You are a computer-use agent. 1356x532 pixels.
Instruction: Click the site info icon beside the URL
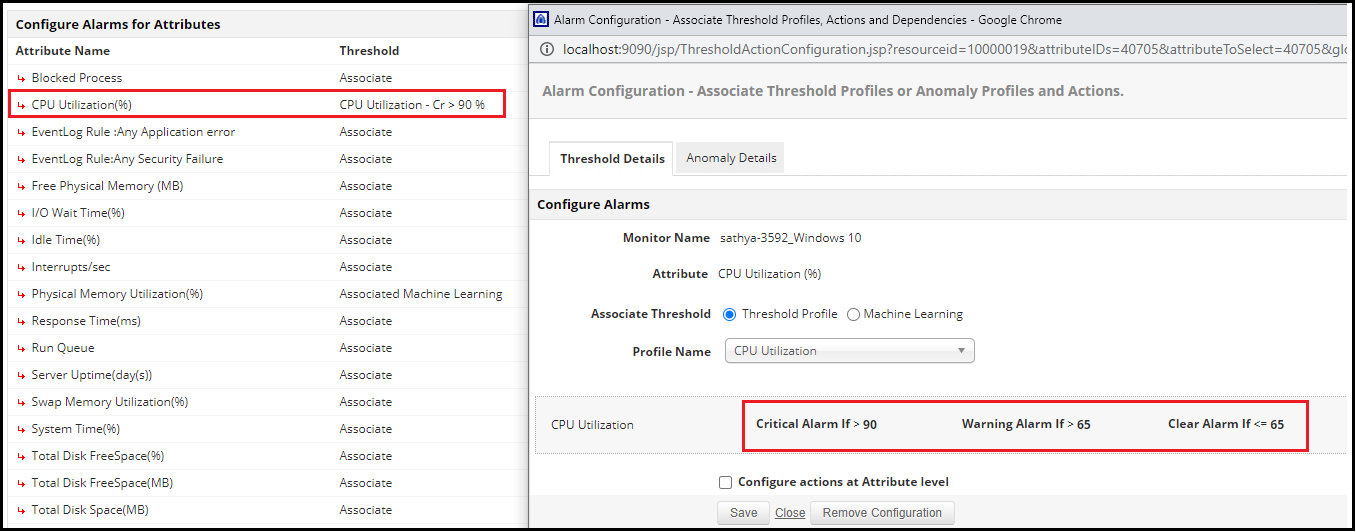(546, 49)
